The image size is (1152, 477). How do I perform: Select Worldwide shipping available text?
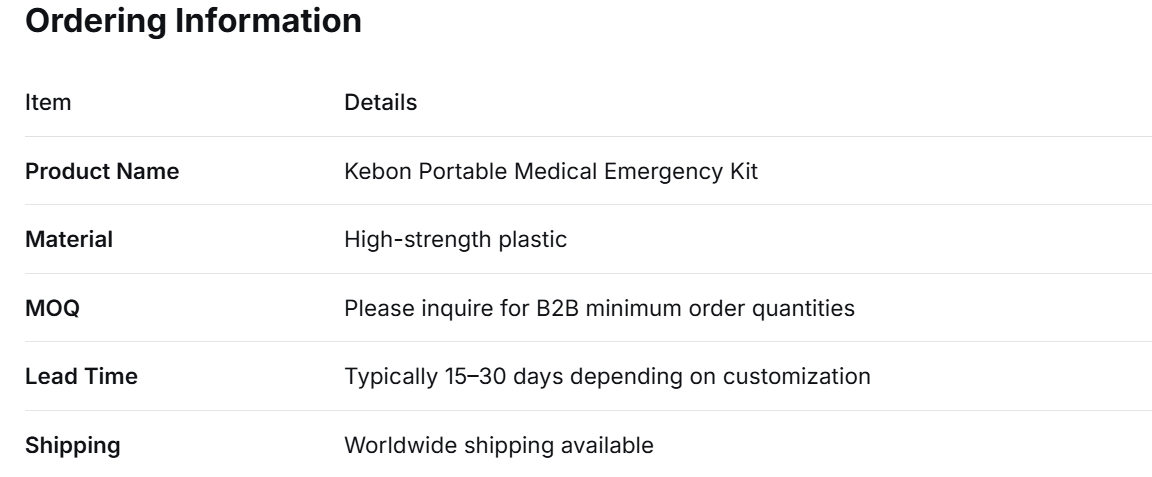pos(499,445)
